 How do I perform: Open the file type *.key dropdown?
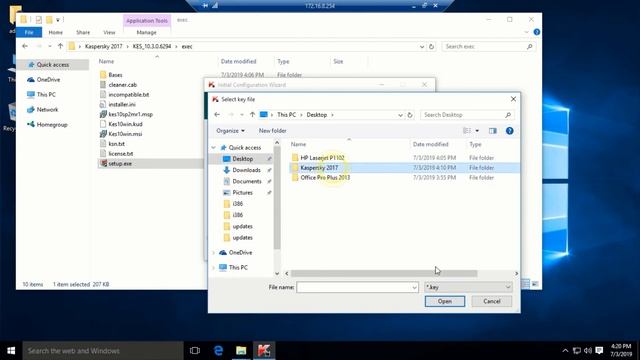click(x=468, y=287)
